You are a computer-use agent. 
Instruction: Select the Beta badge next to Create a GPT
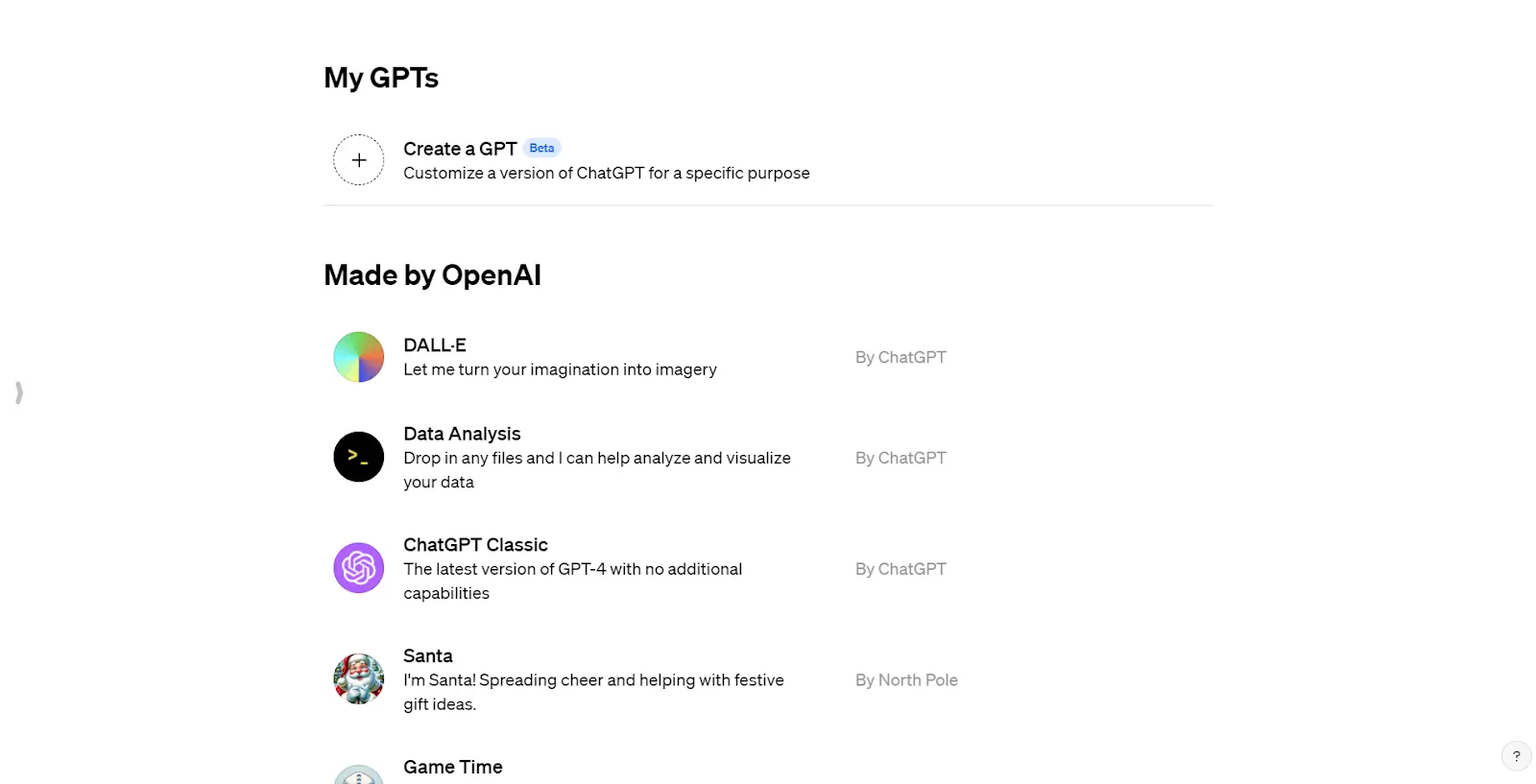coord(540,148)
